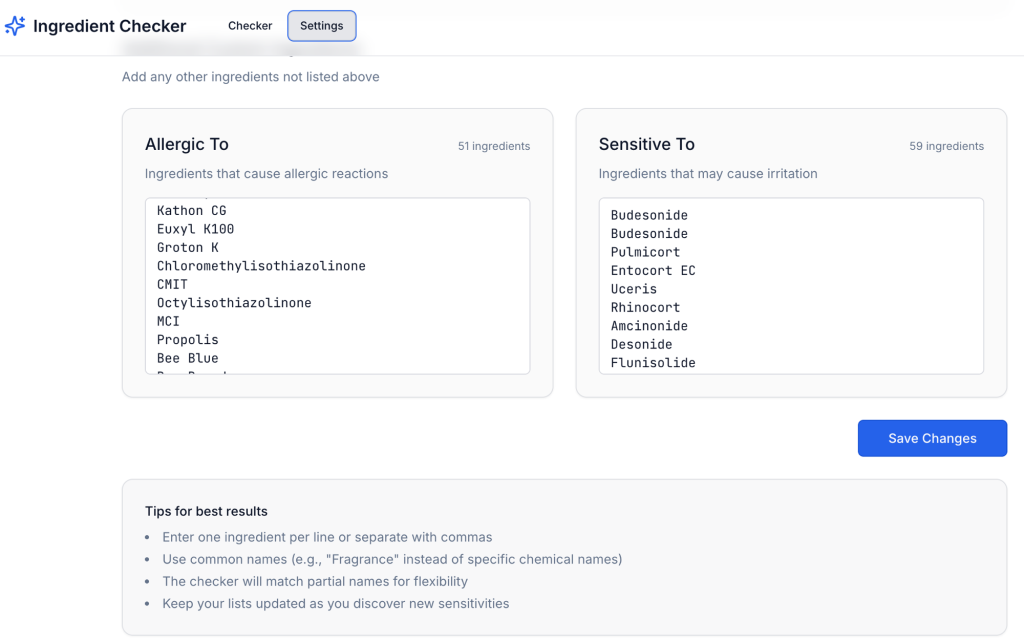
Task: Select the Settings tab
Action: (321, 26)
